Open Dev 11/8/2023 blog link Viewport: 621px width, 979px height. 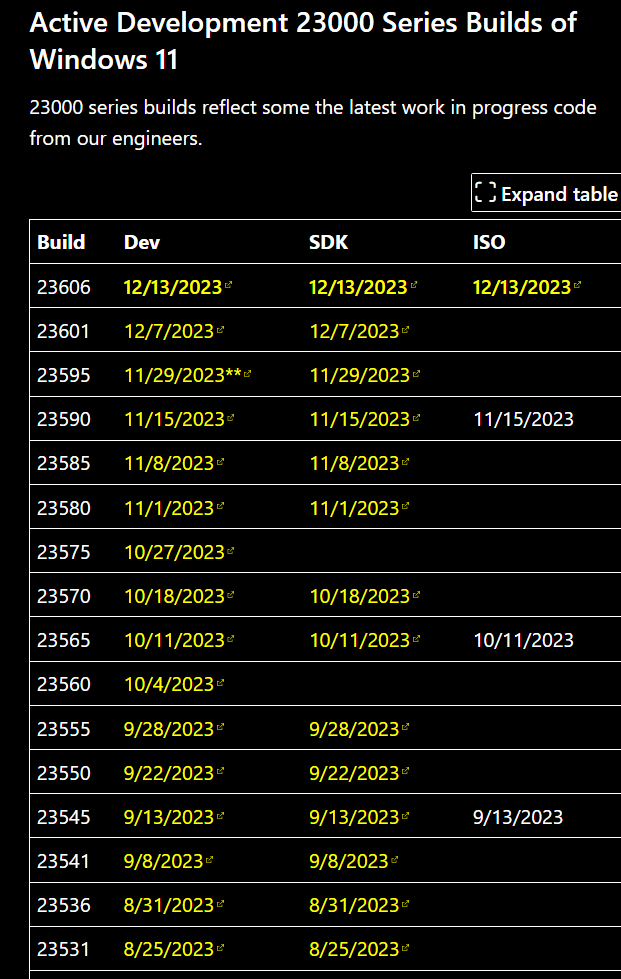[x=169, y=463]
